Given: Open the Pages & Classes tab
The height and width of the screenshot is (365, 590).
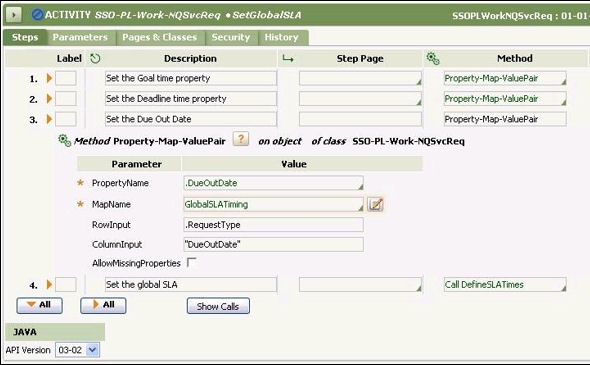Looking at the screenshot, I should (160, 37).
